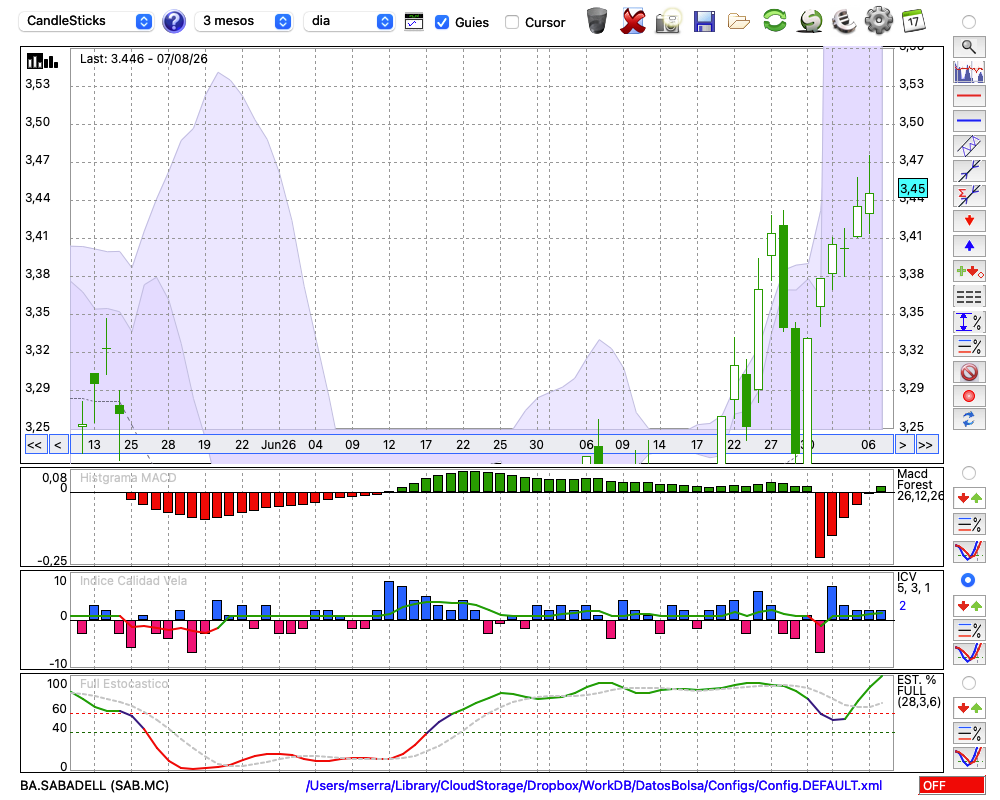Select the magnifying glass zoom tool
The height and width of the screenshot is (800, 1000).
pos(969,47)
